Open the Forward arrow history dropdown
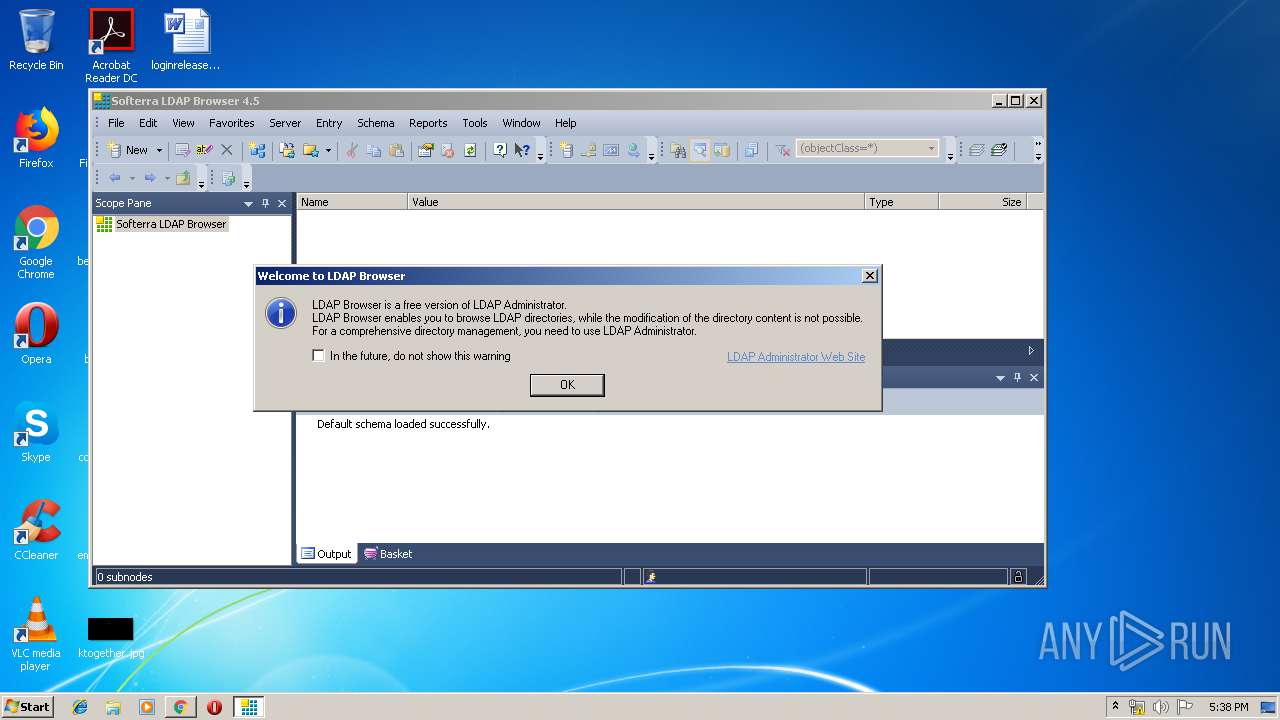This screenshot has height=720, width=1280. [x=167, y=178]
